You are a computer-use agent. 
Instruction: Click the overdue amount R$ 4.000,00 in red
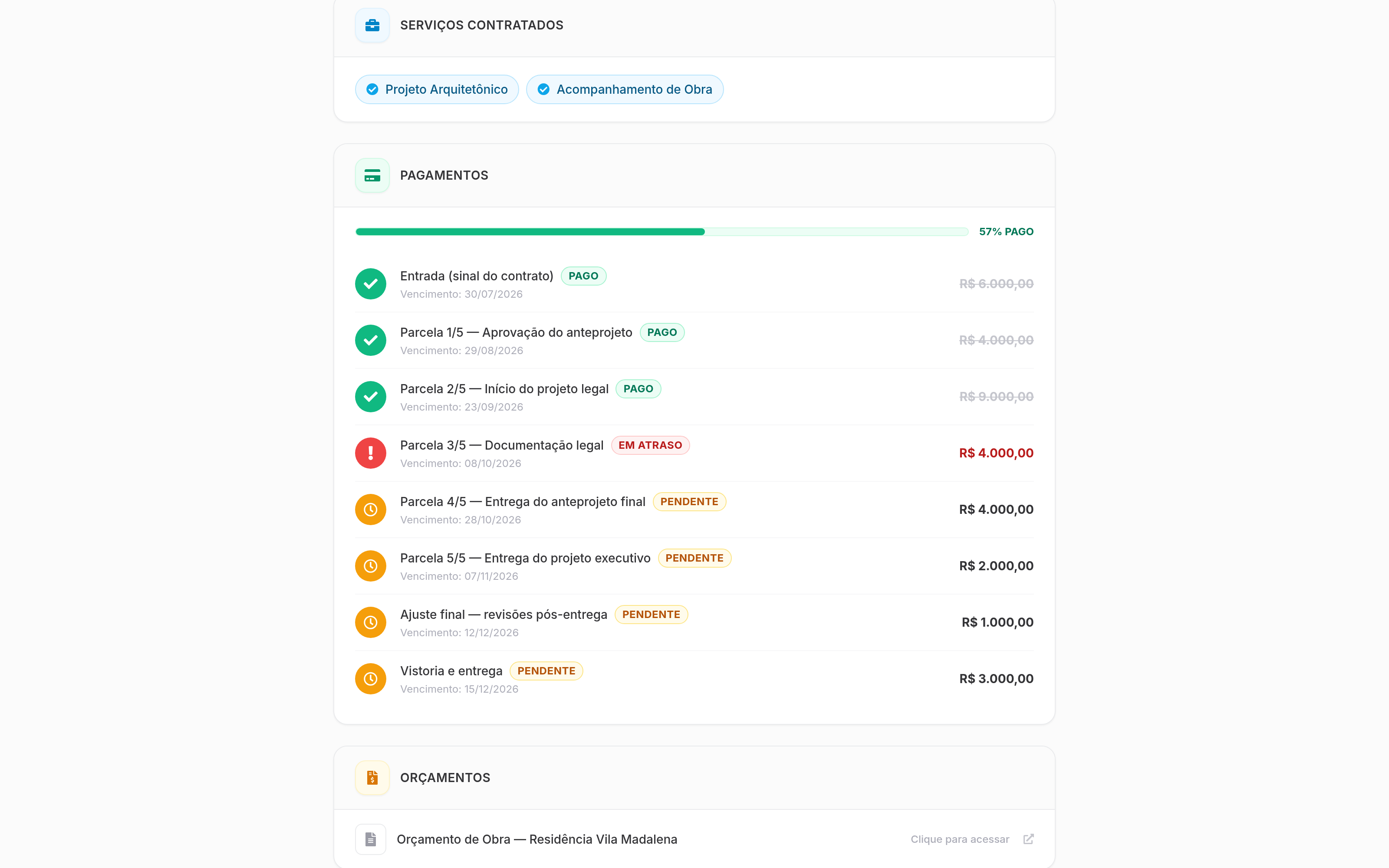(996, 453)
